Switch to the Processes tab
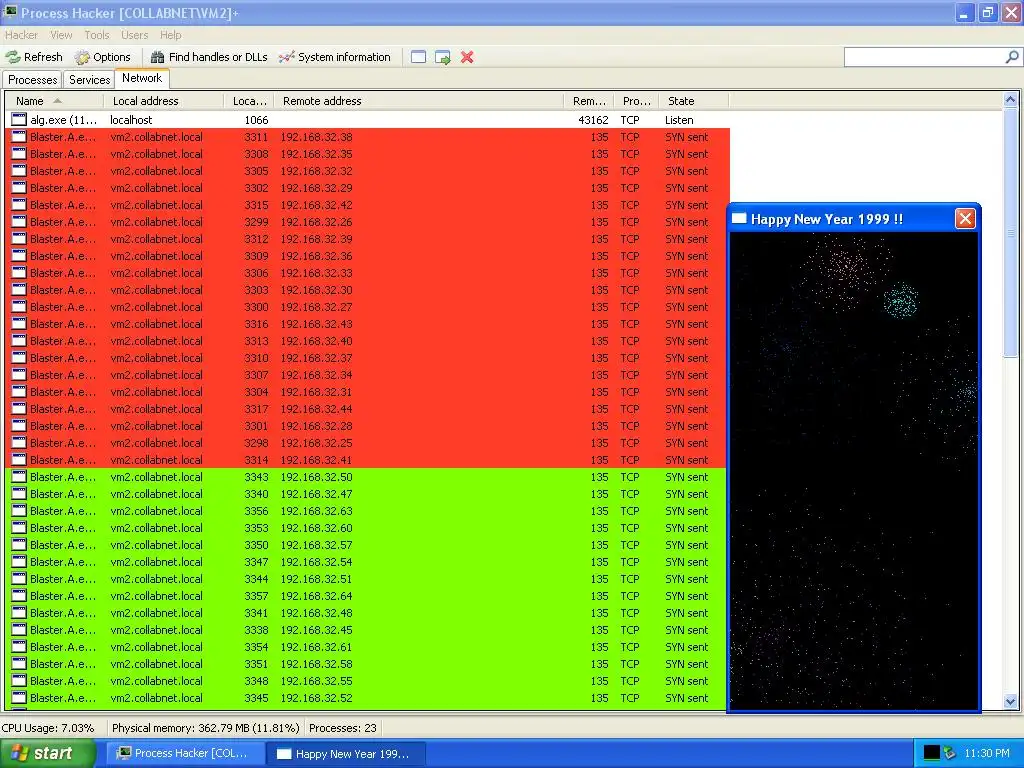This screenshot has width=1024, height=768. coord(33,80)
